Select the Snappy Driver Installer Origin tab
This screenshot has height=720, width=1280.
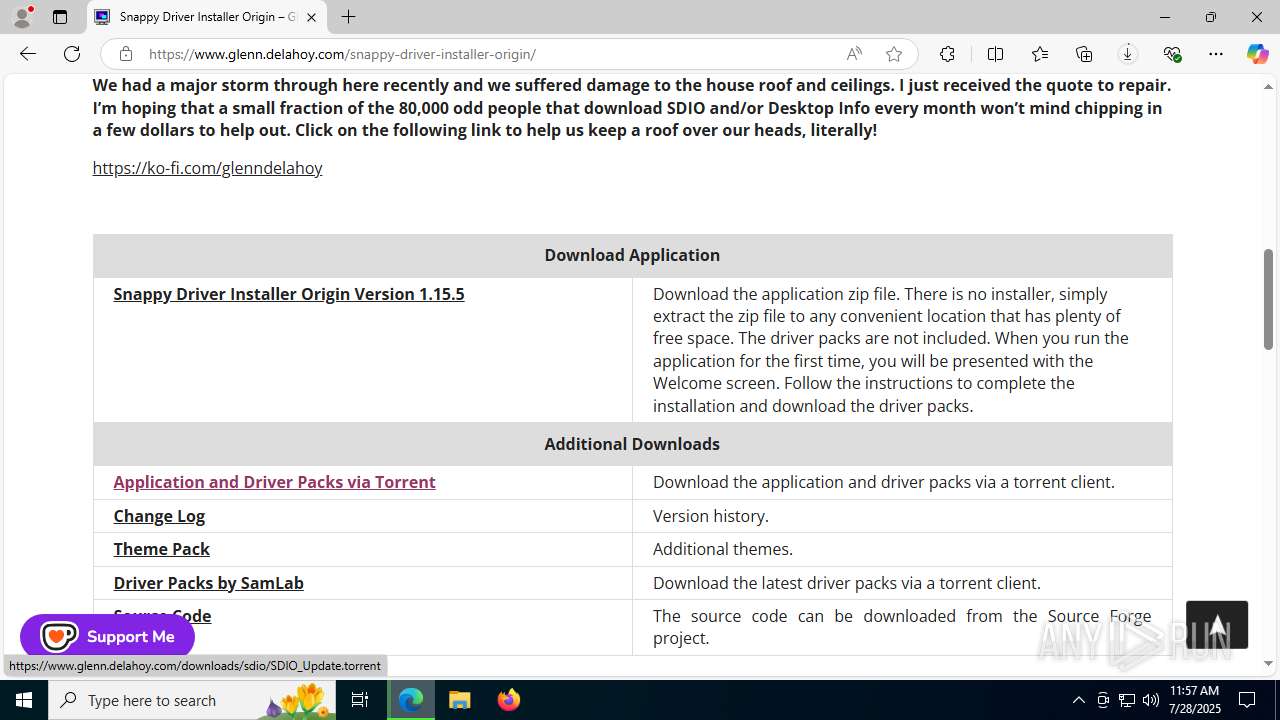(x=207, y=17)
